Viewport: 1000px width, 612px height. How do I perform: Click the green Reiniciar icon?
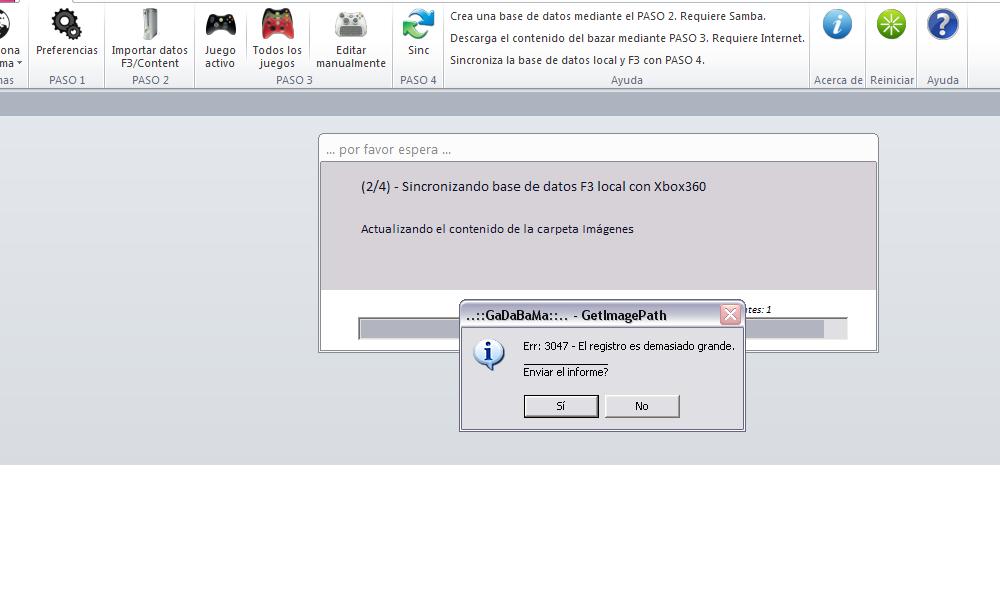(891, 24)
